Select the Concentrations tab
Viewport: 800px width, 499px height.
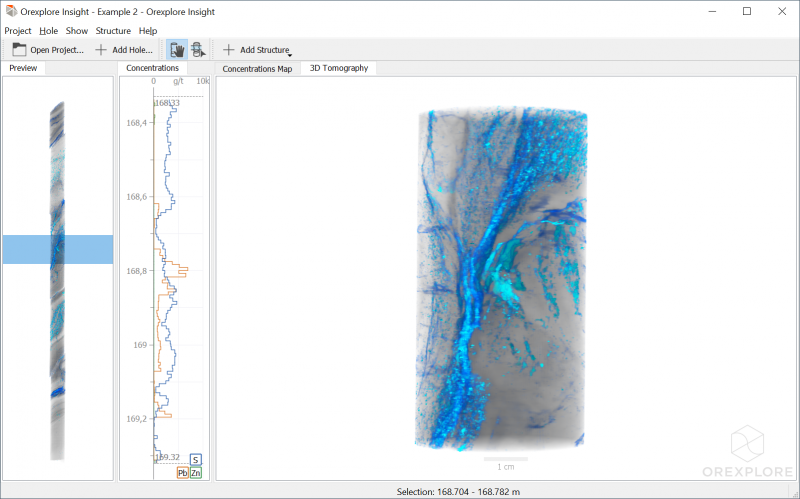coord(153,68)
